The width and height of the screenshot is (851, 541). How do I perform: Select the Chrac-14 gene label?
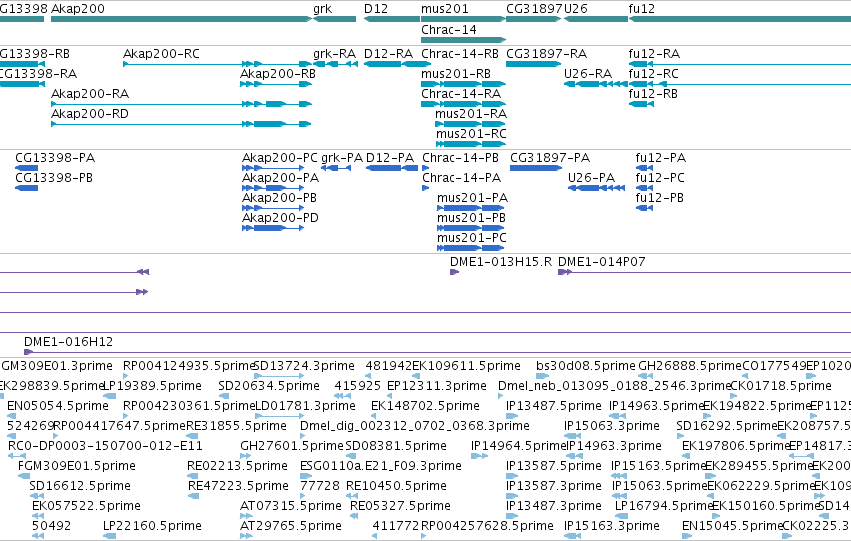point(449,29)
